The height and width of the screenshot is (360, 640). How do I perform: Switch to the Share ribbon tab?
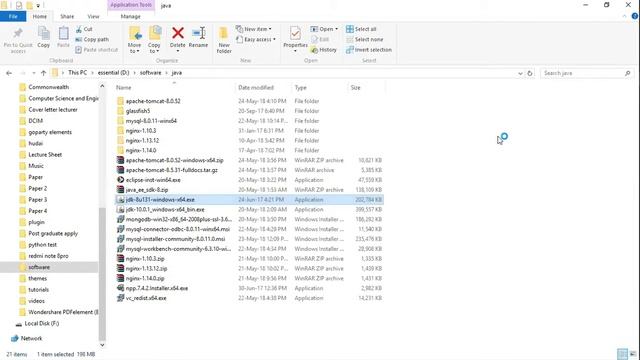(x=67, y=16)
